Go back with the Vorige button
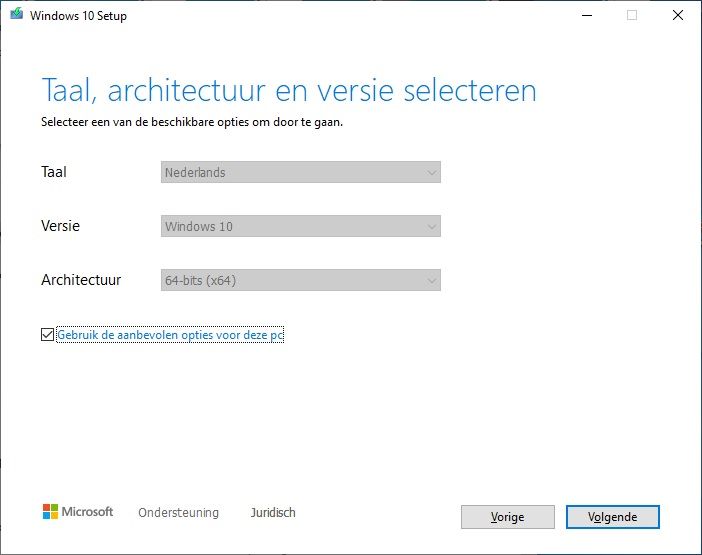 508,517
